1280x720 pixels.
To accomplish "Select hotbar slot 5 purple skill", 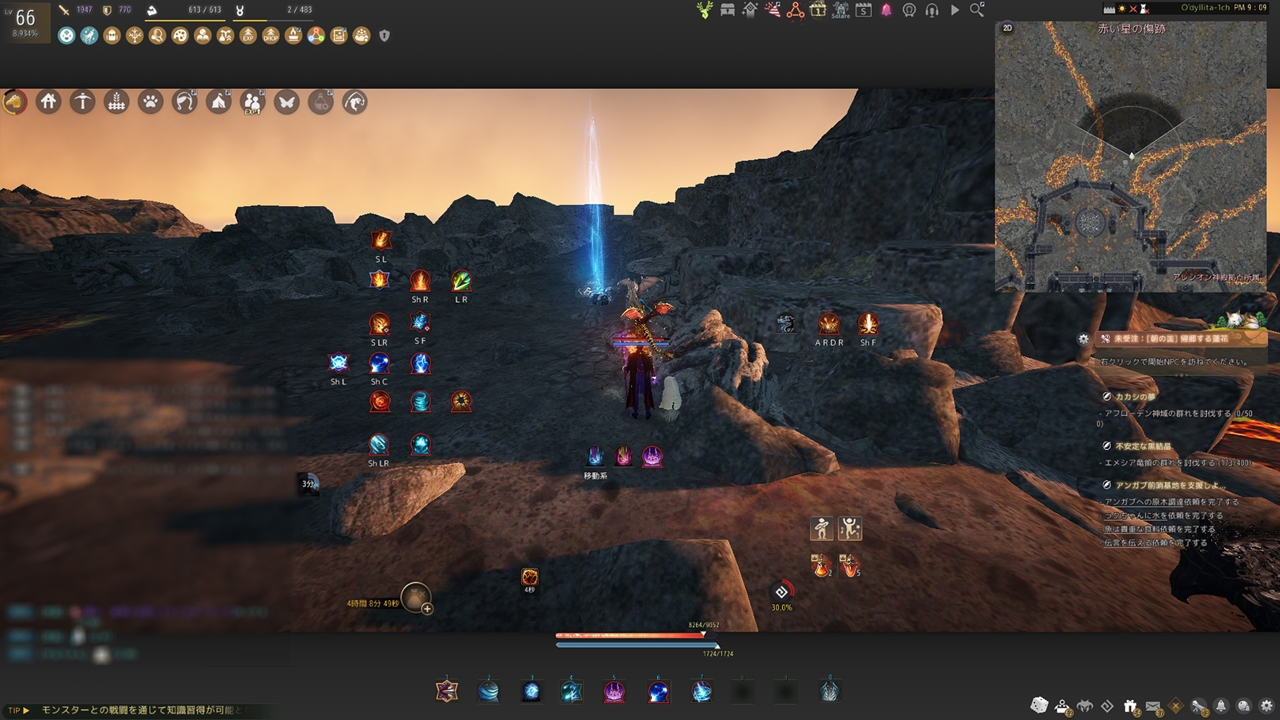I will point(615,690).
